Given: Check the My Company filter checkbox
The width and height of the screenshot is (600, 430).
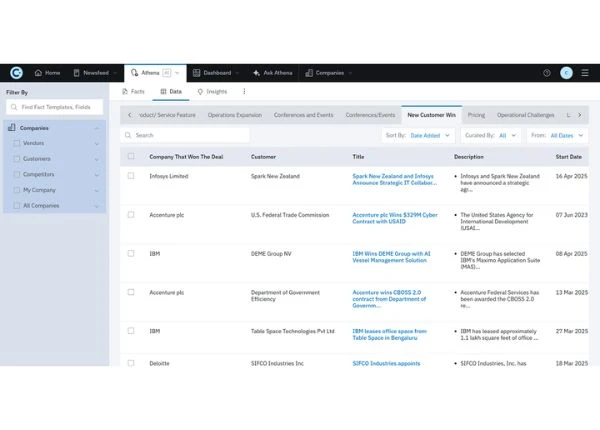Looking at the screenshot, I should [17, 190].
